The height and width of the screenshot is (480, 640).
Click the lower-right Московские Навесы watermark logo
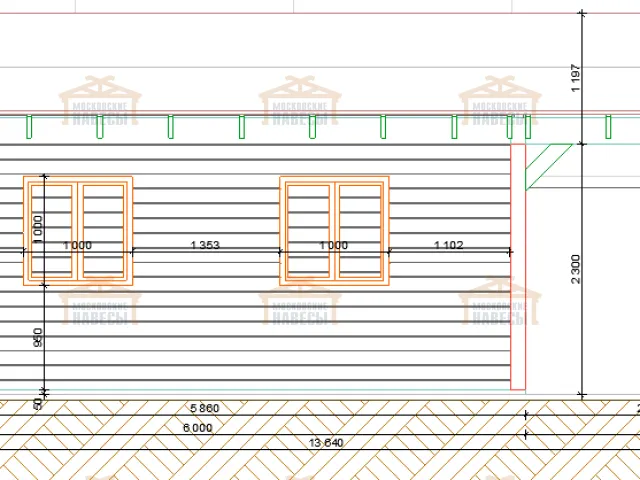[x=500, y=304]
